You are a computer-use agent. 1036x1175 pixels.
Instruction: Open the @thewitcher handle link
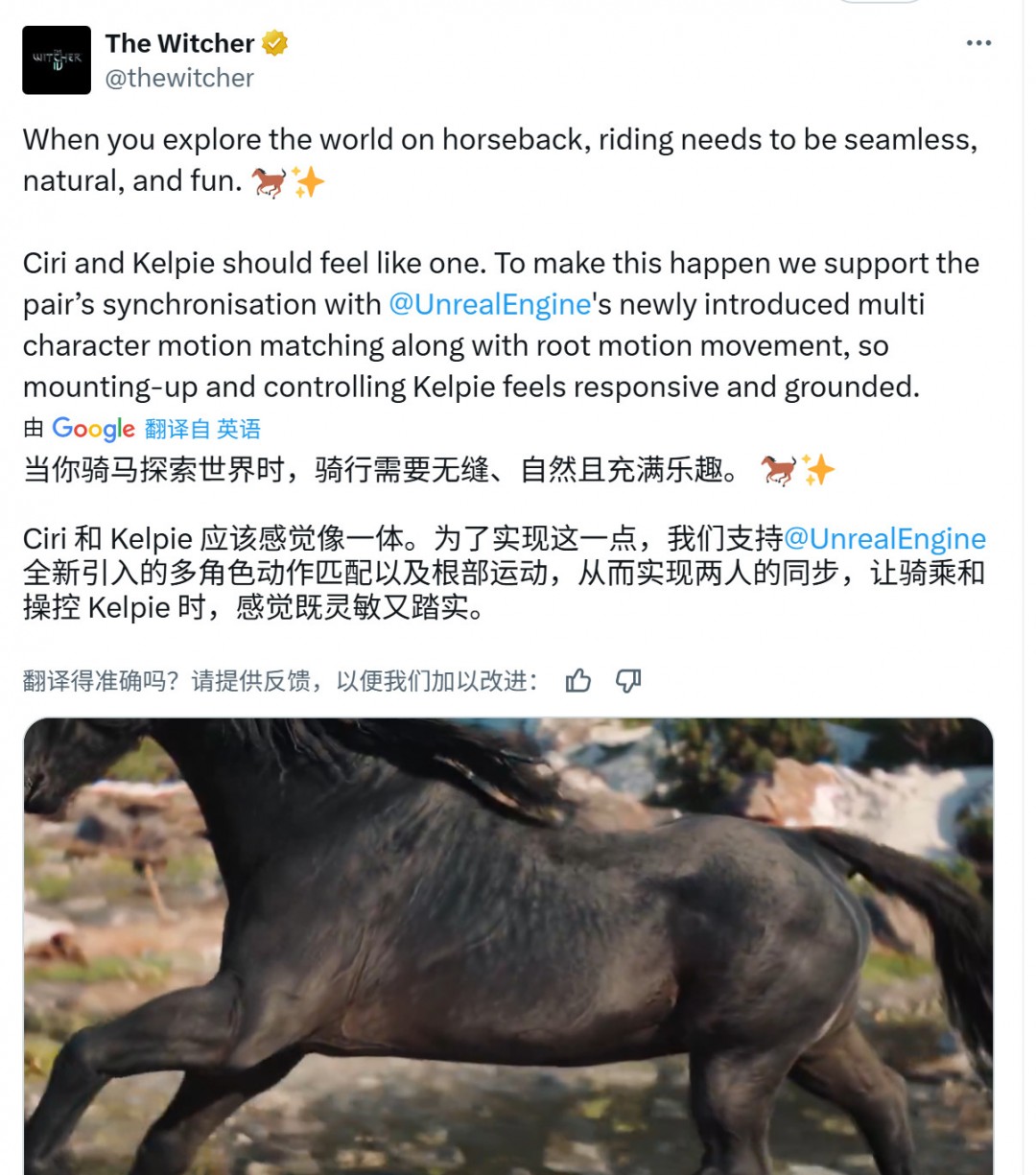(179, 78)
